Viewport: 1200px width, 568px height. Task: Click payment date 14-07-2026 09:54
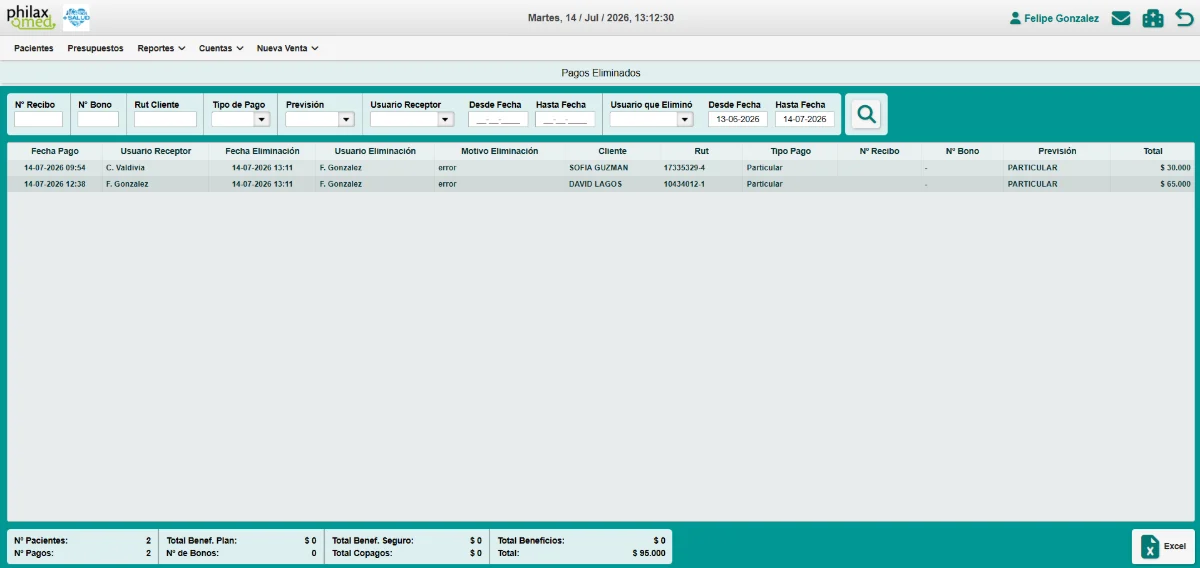pos(55,168)
